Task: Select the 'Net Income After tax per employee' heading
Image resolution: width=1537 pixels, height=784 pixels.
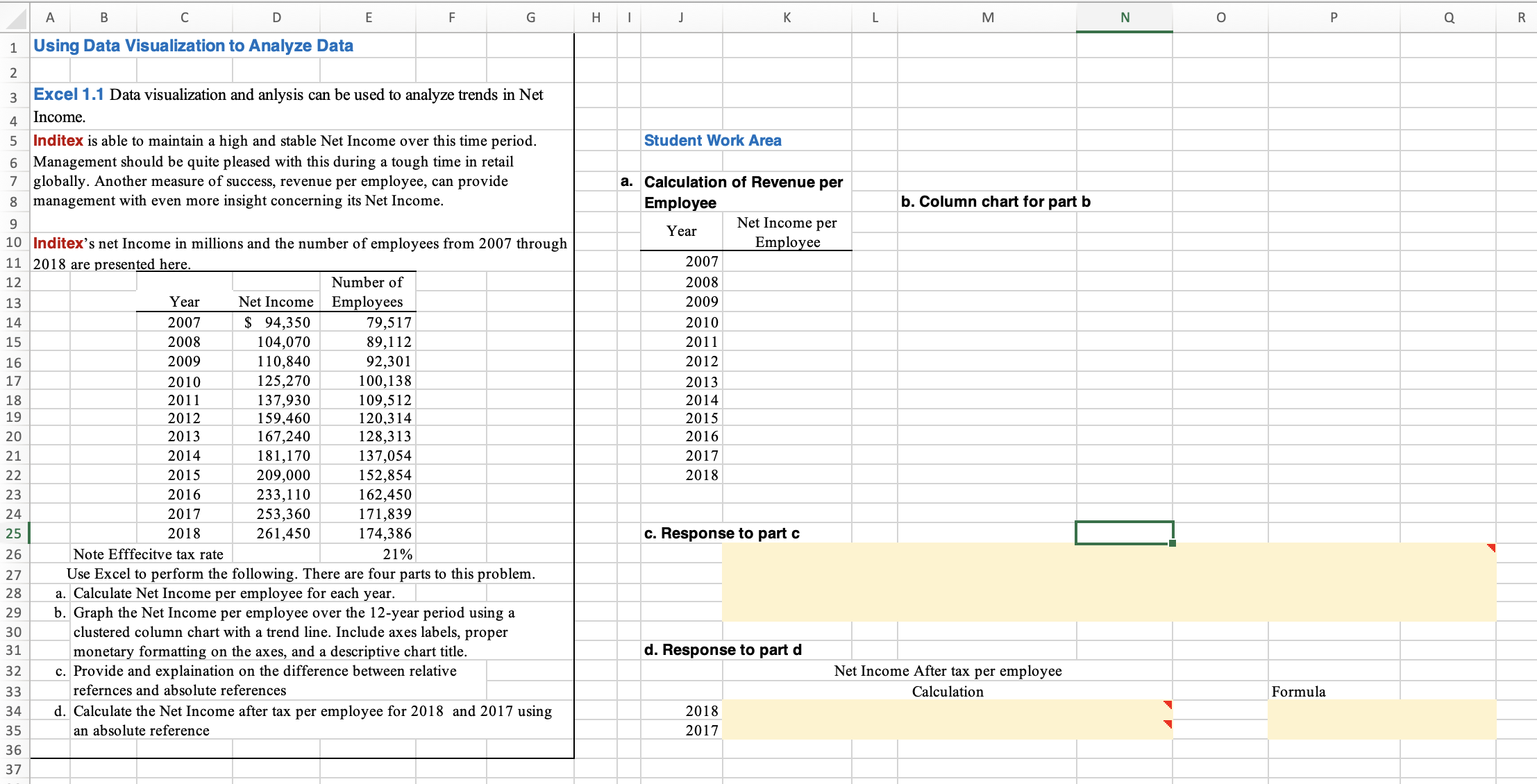Action: coord(947,671)
